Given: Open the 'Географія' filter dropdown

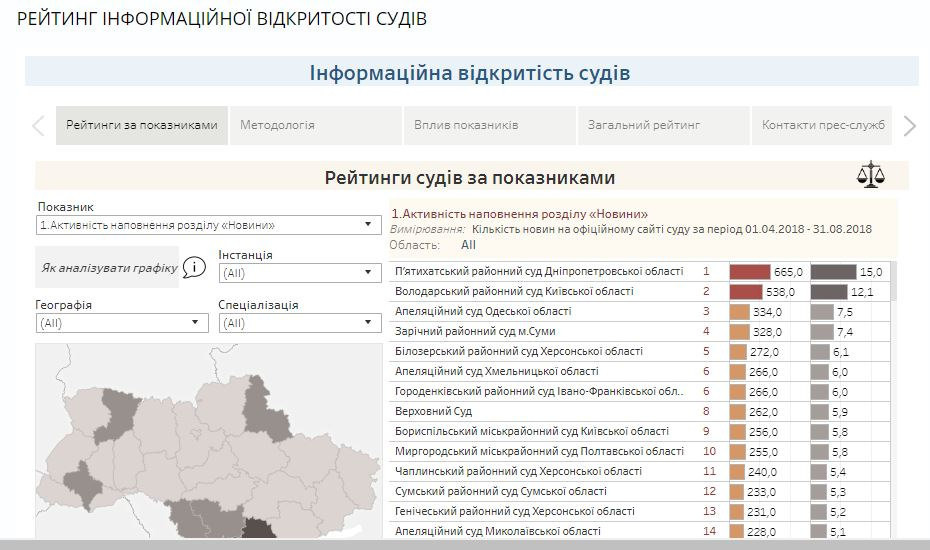Looking at the screenshot, I should 122,323.
